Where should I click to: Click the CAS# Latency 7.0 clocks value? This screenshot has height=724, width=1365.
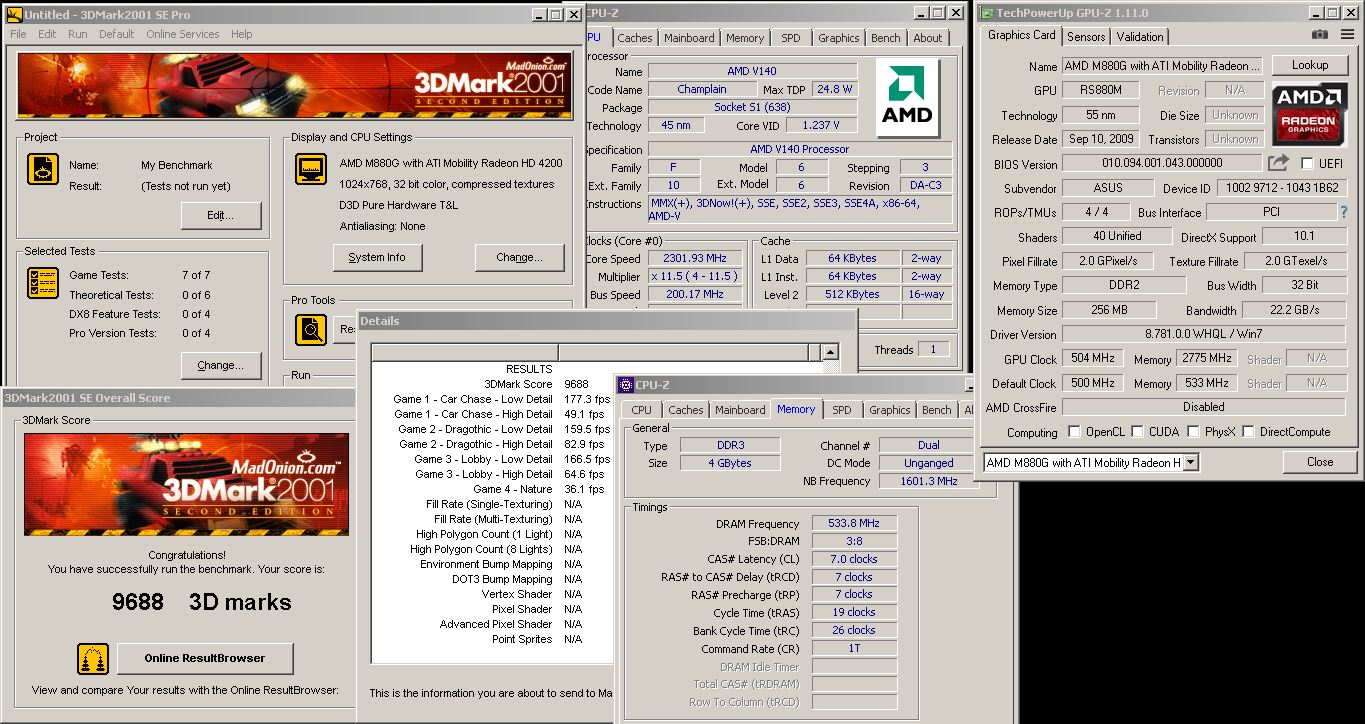854,559
